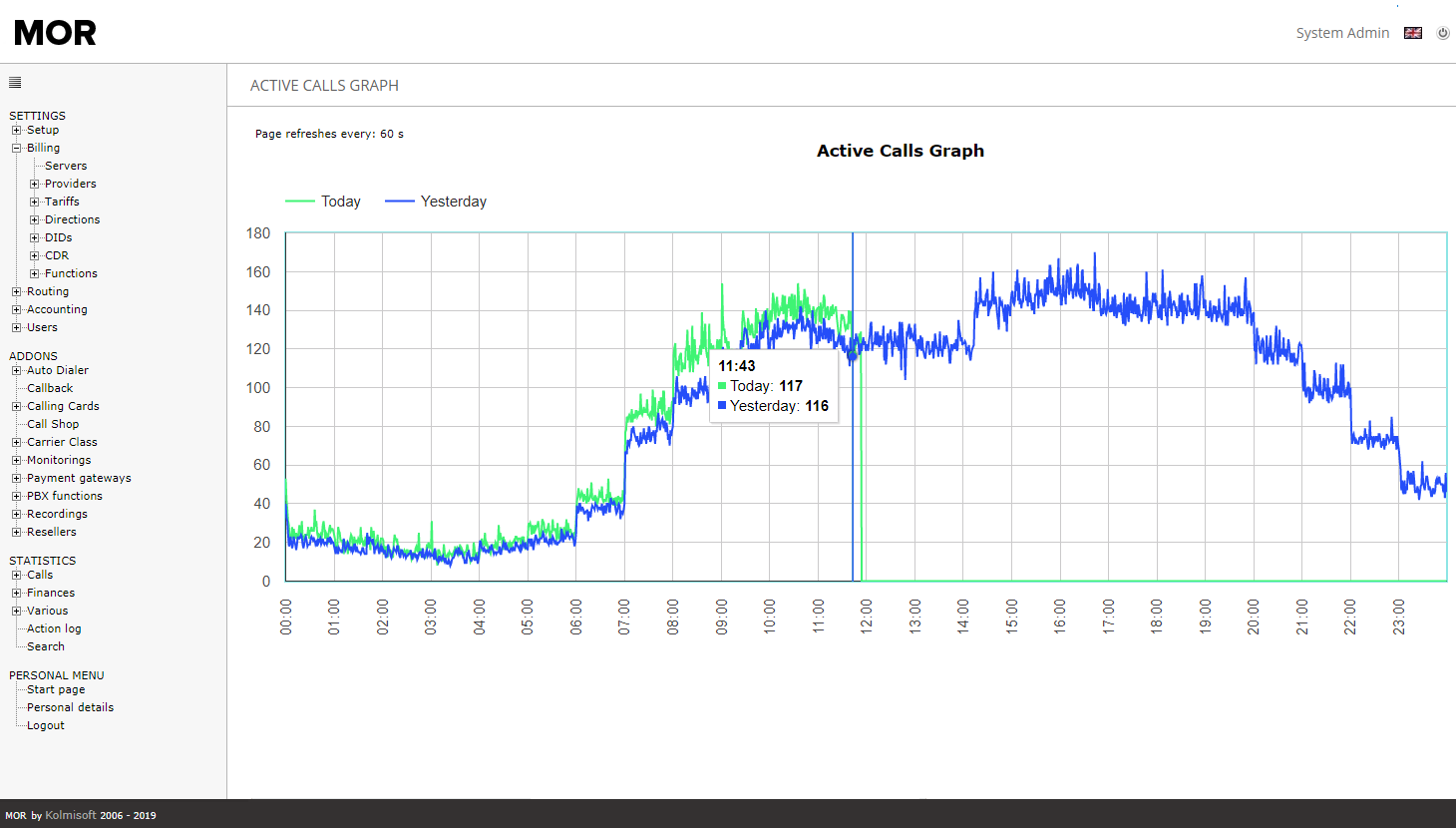Expand the Calls statistics node
Viewport: 1456px width, 828px height.
16,575
